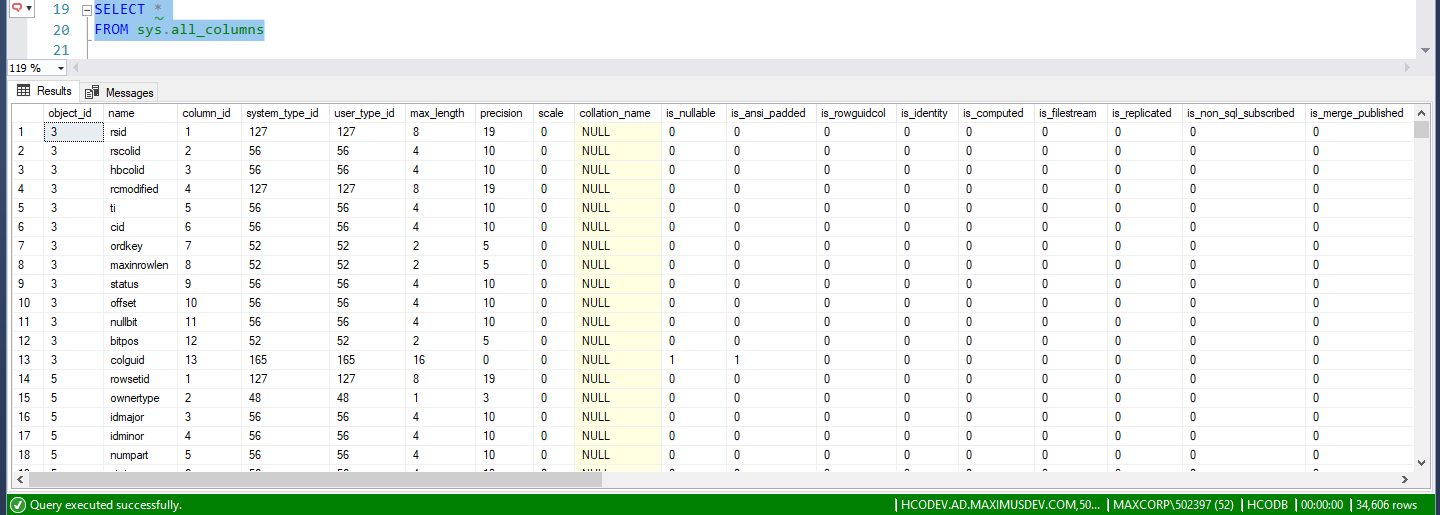This screenshot has height=515, width=1440.
Task: Select the user_type_id column header
Action: [367, 113]
